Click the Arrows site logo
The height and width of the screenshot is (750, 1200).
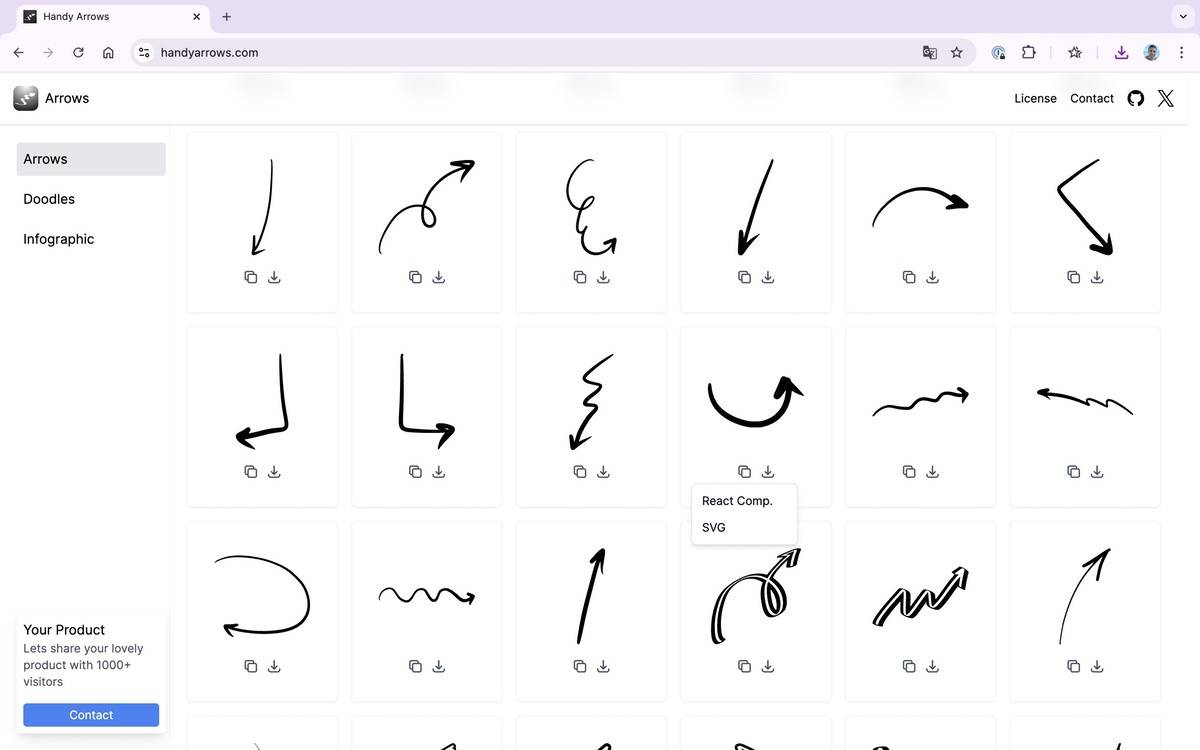(x=51, y=98)
